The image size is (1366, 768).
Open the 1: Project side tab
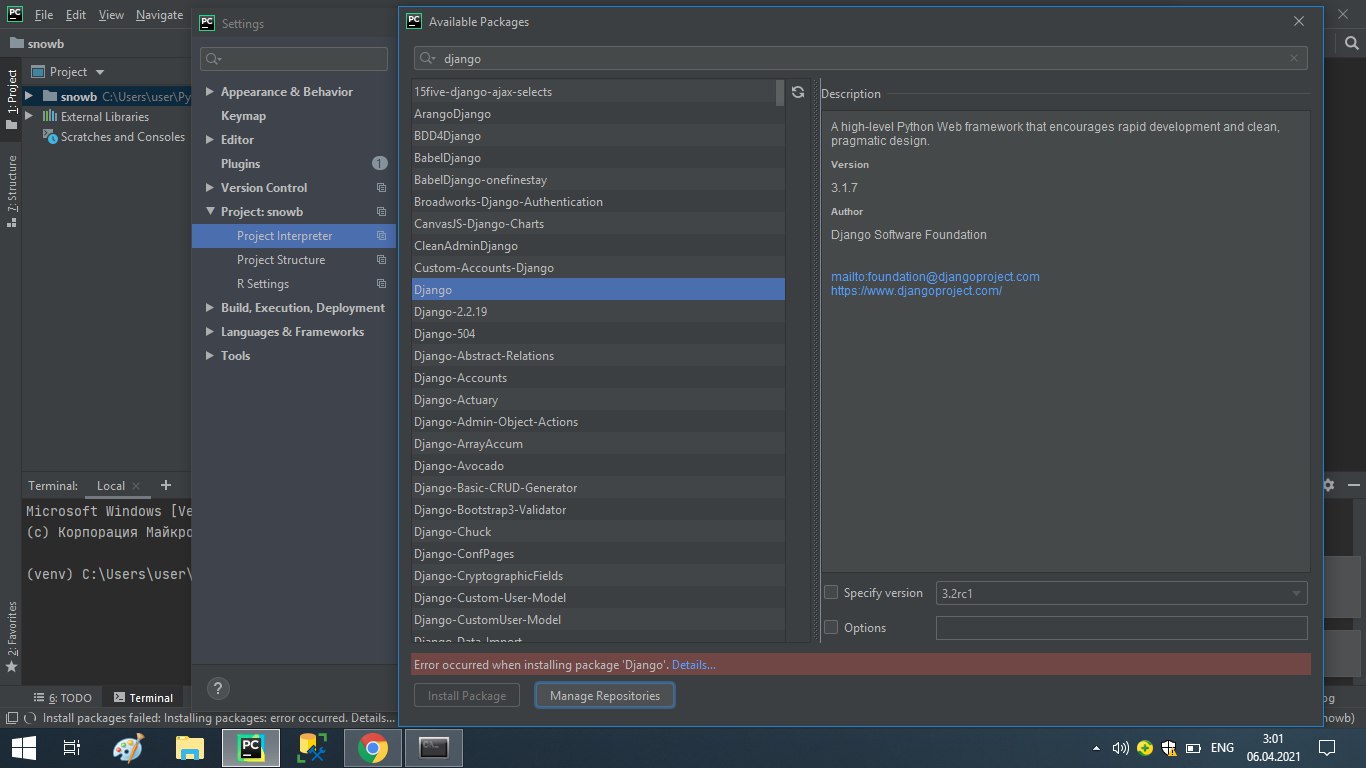[12, 100]
